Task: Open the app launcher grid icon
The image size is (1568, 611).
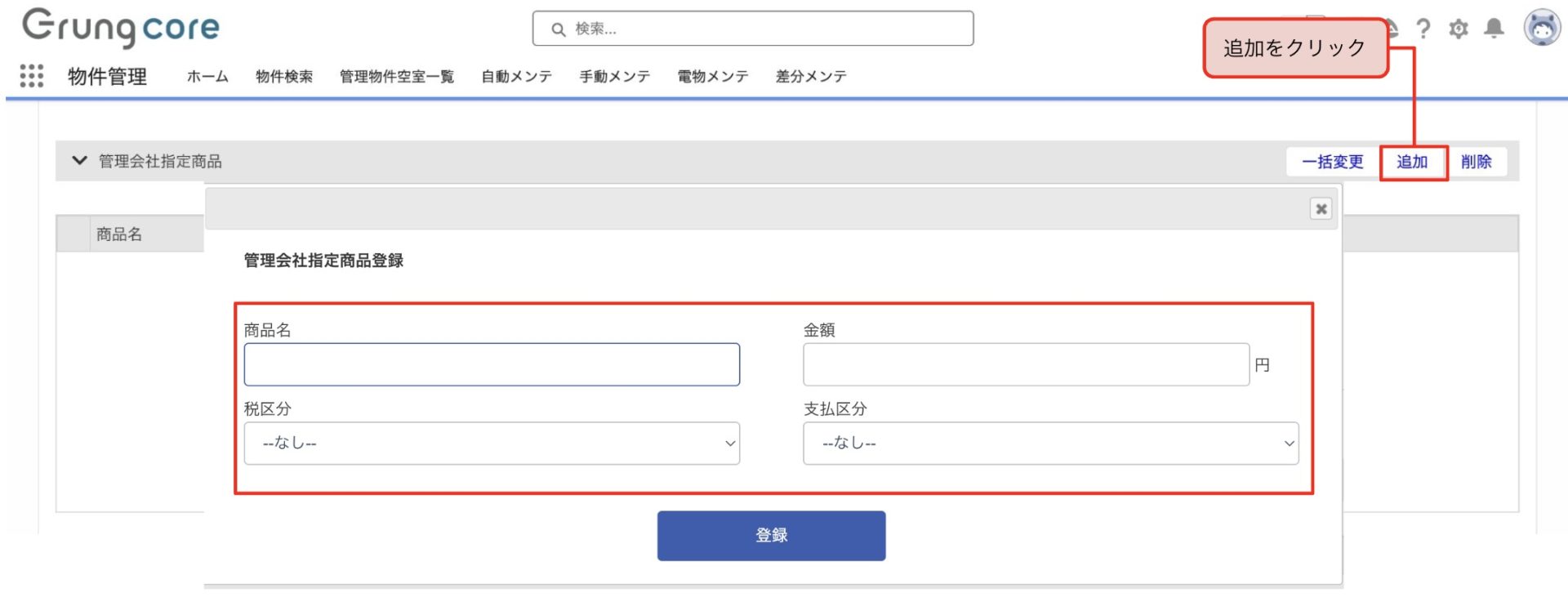Action: coord(31,76)
